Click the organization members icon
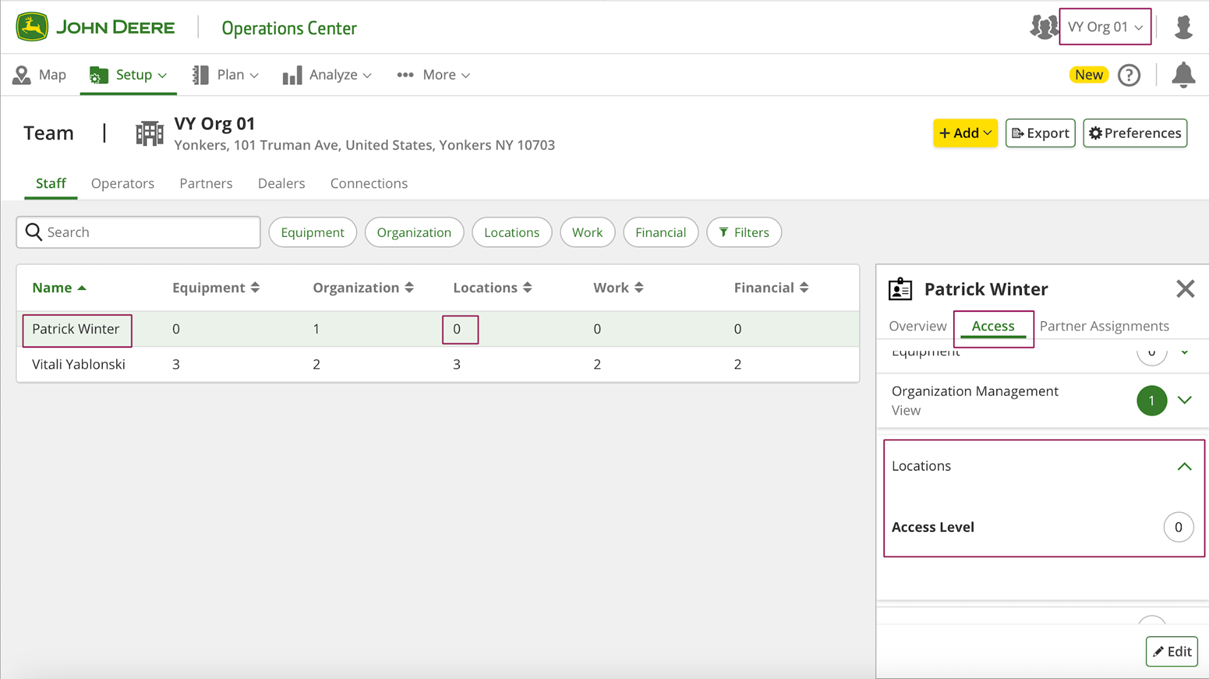Screen dimensions: 1209x679 (1043, 27)
